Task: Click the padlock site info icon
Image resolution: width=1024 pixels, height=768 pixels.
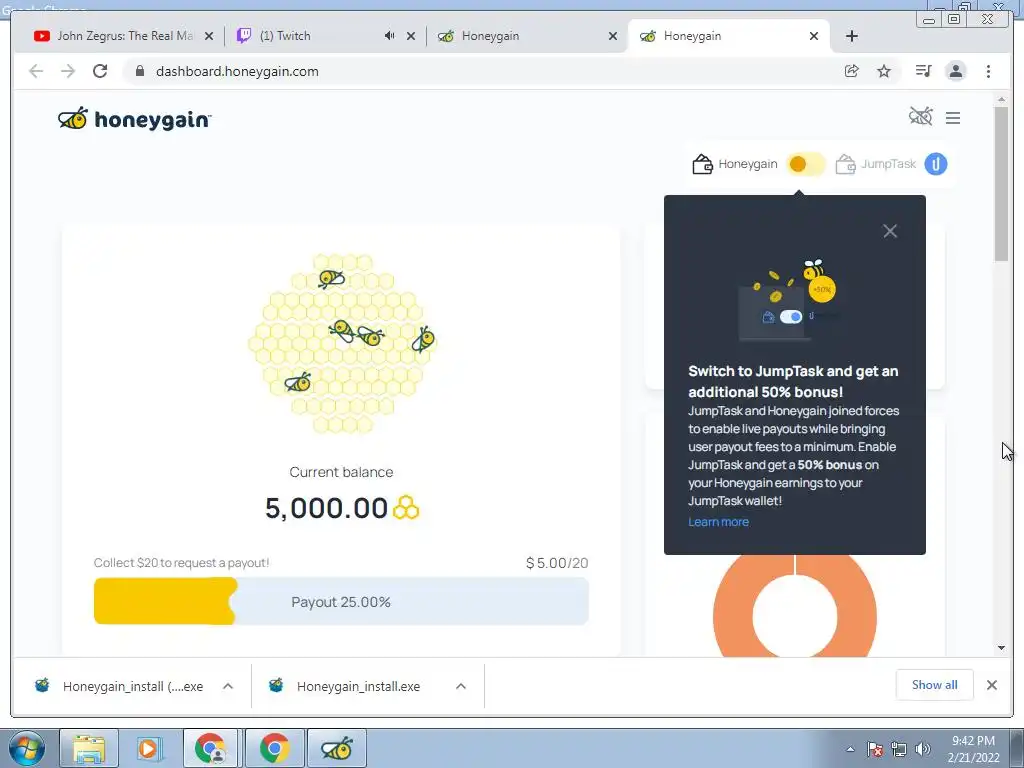Action: pyautogui.click(x=139, y=71)
